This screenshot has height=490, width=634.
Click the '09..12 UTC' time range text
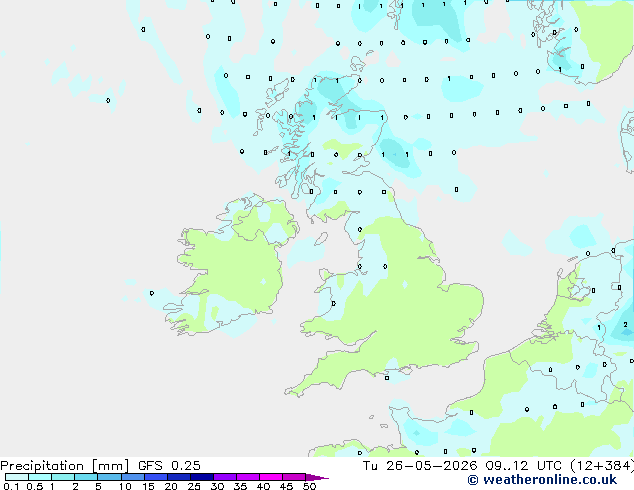(524, 466)
